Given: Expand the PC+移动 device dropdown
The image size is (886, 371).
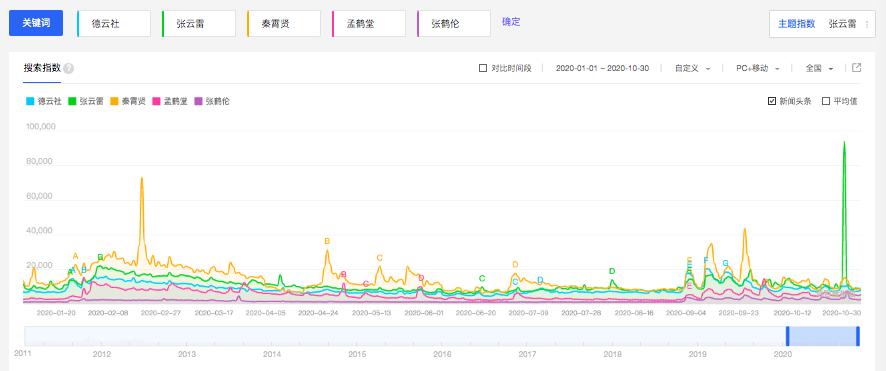Looking at the screenshot, I should (758, 68).
